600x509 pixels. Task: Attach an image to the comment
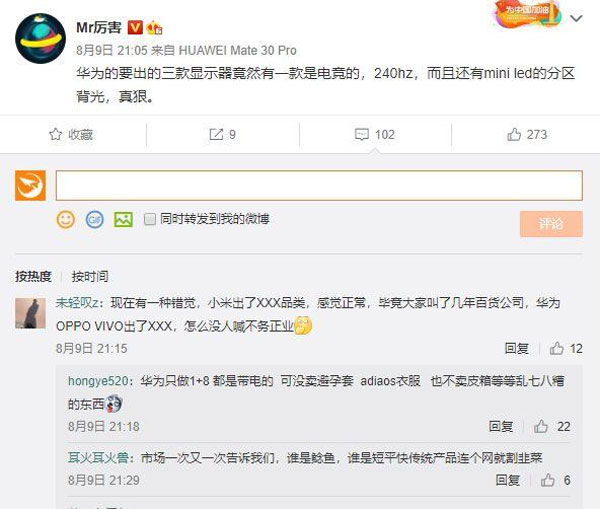pos(123,220)
